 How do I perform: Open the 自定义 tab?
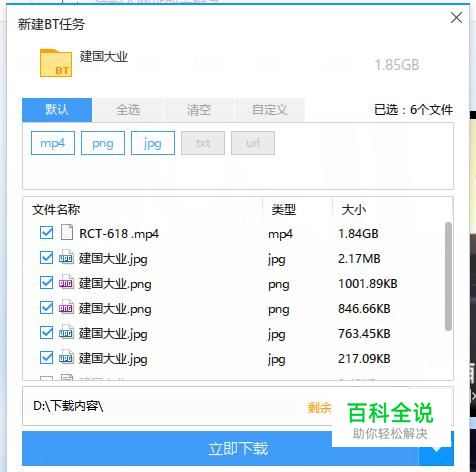[x=270, y=110]
